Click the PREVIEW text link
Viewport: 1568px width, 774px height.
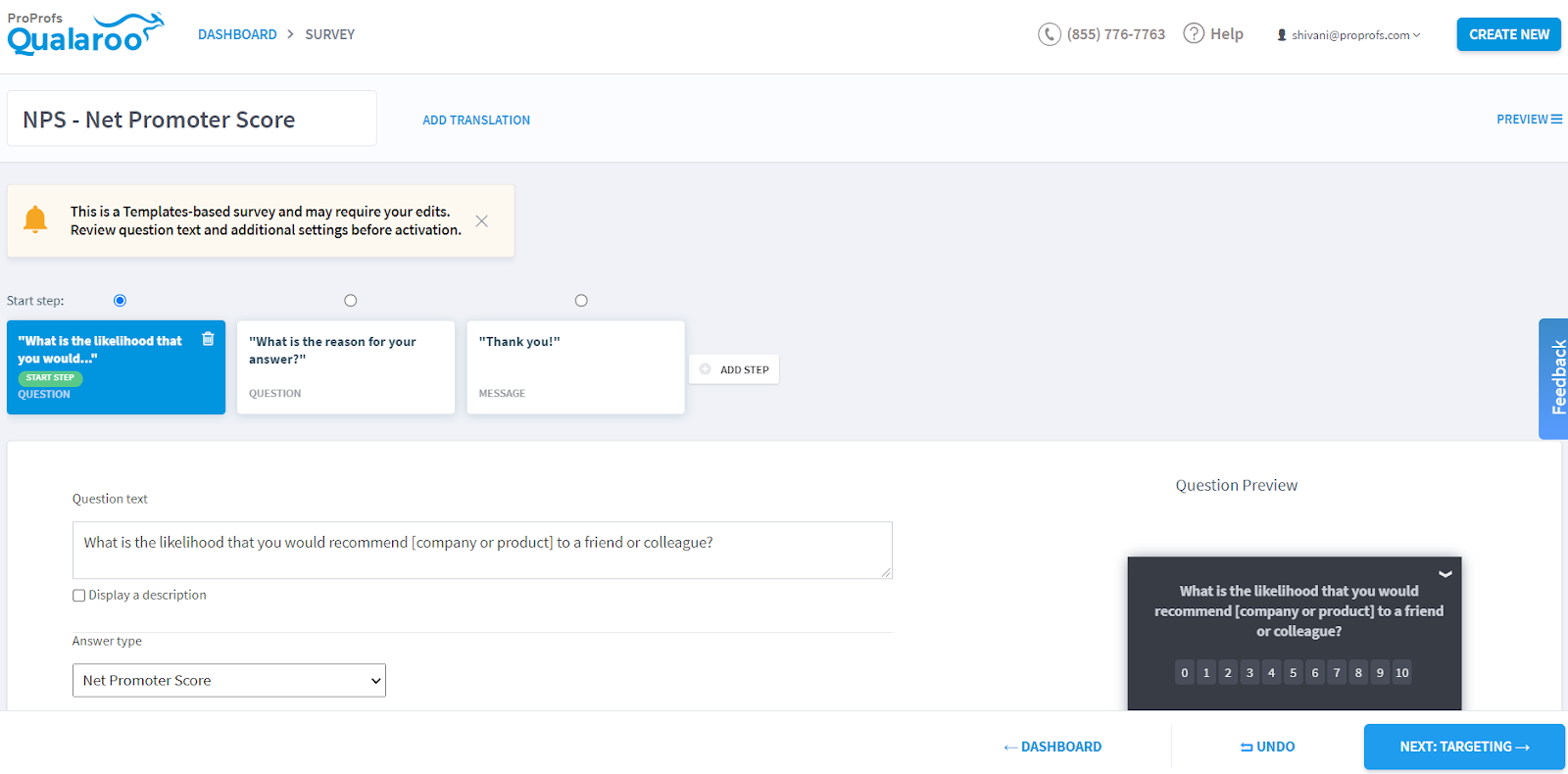[1522, 120]
